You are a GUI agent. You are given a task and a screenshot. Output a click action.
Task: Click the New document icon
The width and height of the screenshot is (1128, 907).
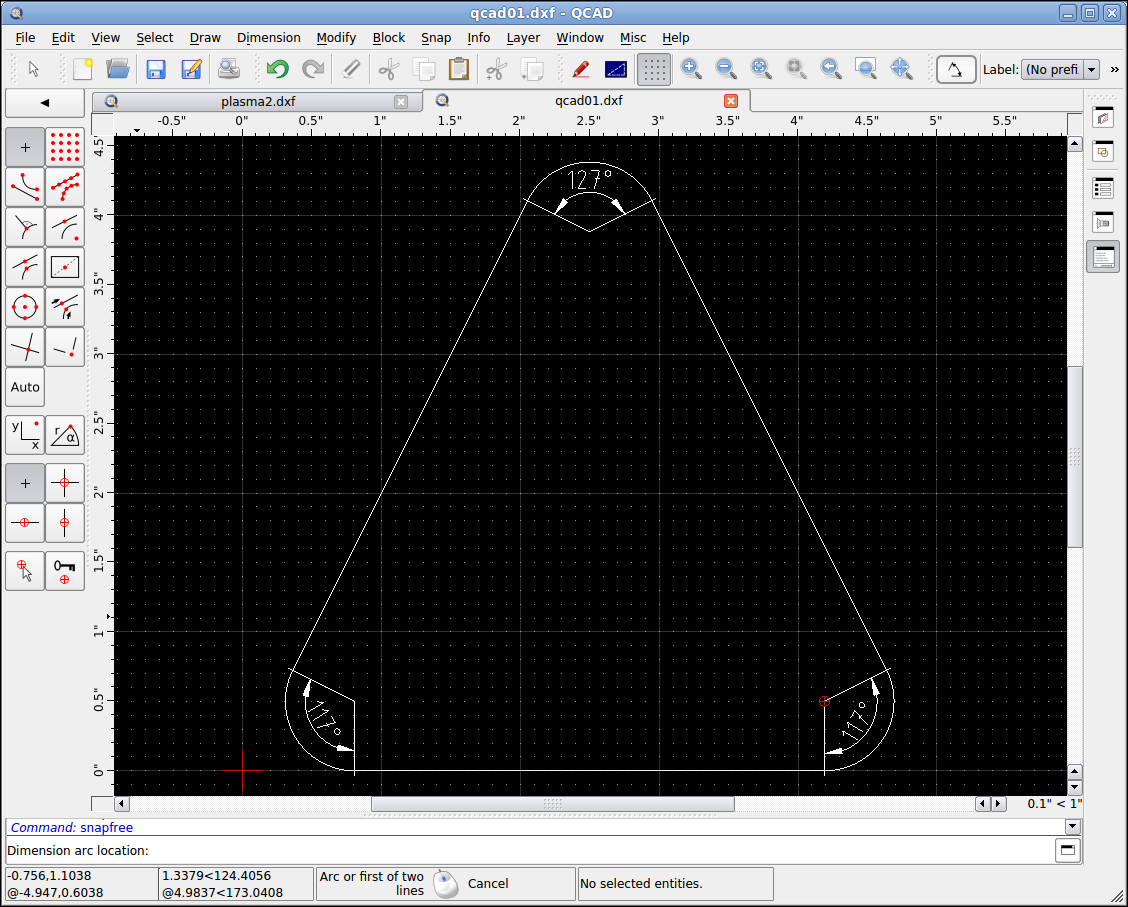tap(83, 69)
